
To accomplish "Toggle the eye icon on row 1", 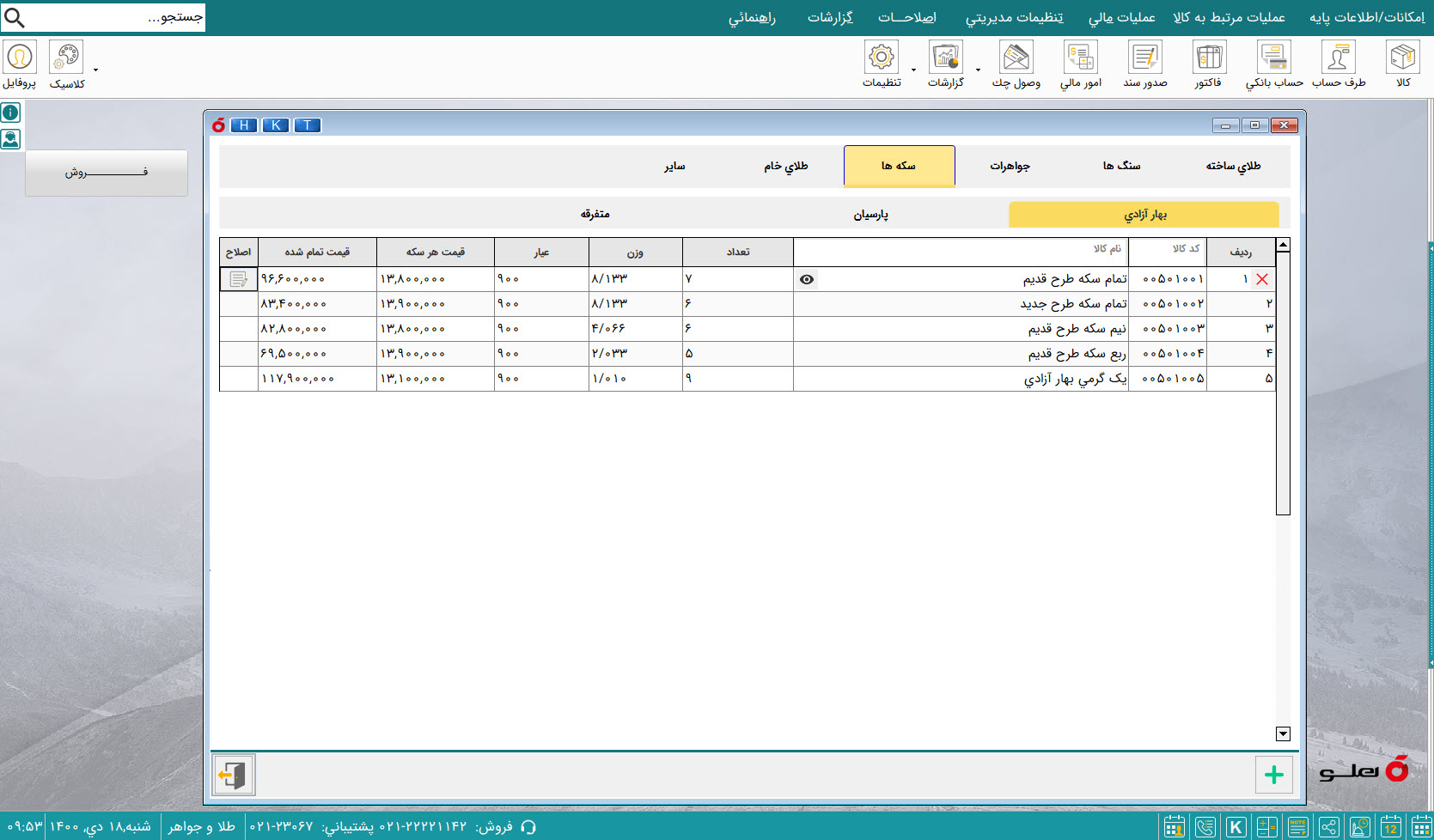I will point(807,279).
